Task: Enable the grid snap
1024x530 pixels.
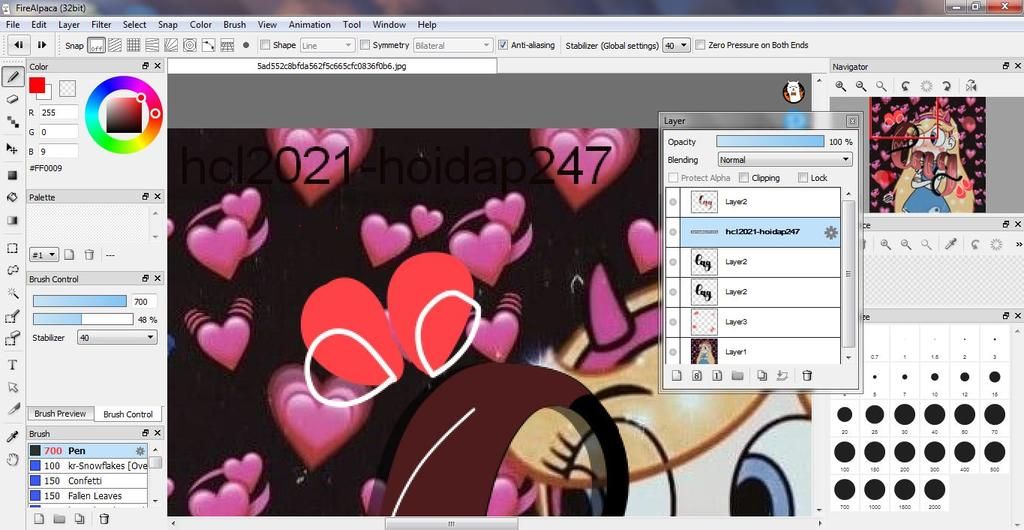Action: tap(133, 45)
